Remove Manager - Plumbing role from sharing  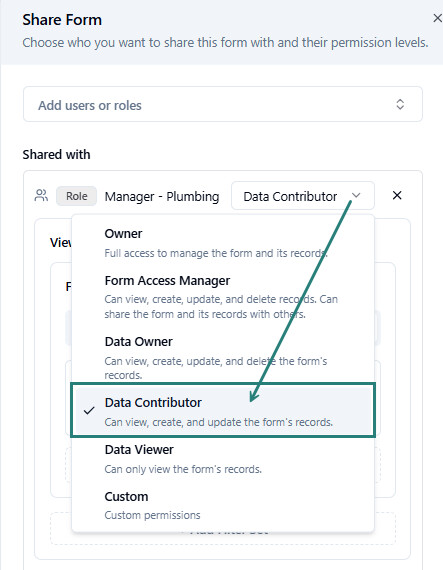[397, 196]
